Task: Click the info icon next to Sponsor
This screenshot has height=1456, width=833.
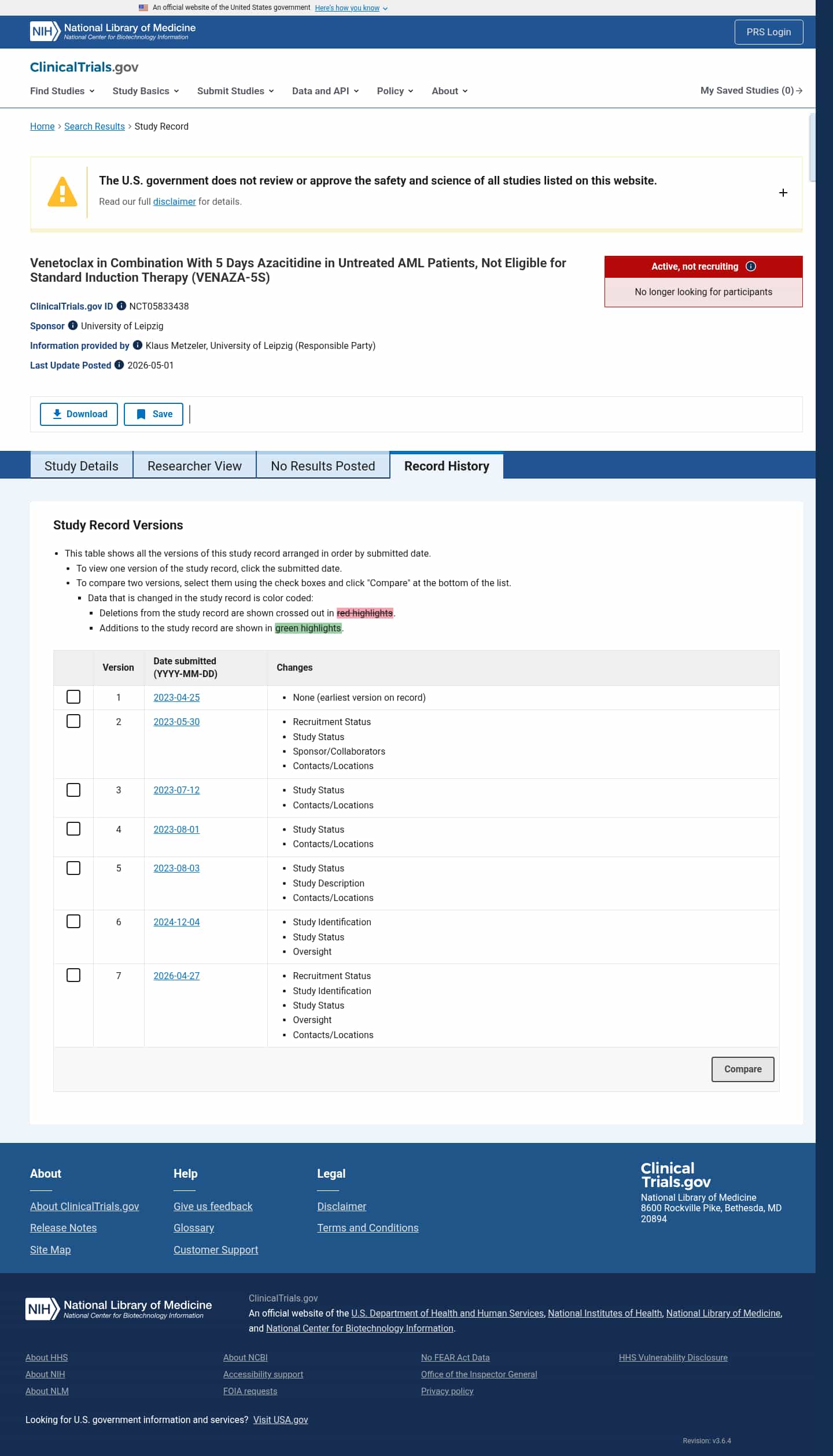Action: [73, 325]
